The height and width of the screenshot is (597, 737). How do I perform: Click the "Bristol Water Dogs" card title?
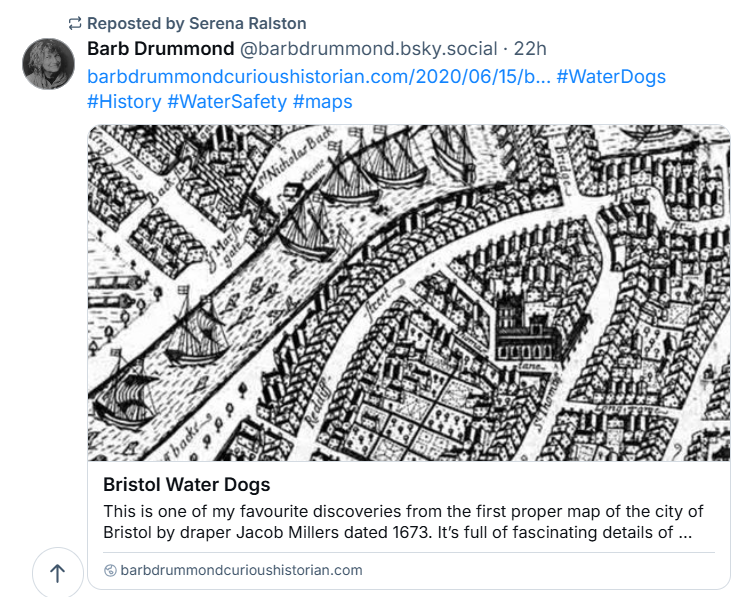(x=186, y=485)
